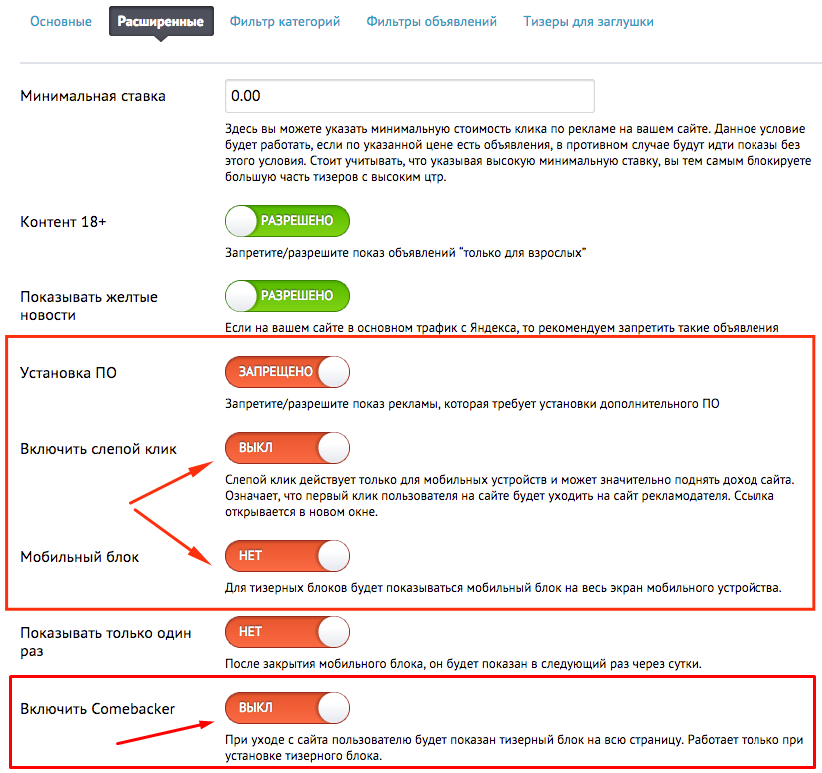Click the Мобильный блок label

[x=80, y=557]
